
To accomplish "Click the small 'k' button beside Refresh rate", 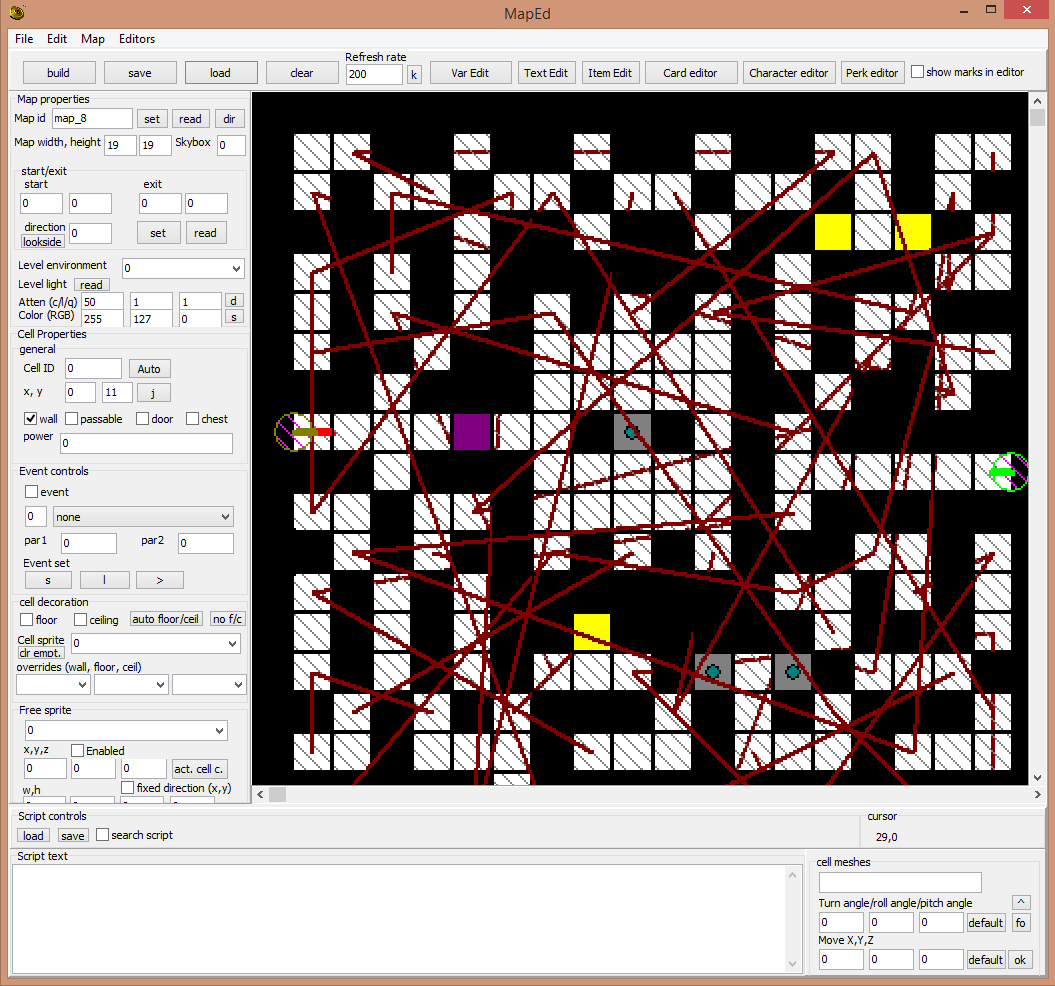I will coord(414,74).
